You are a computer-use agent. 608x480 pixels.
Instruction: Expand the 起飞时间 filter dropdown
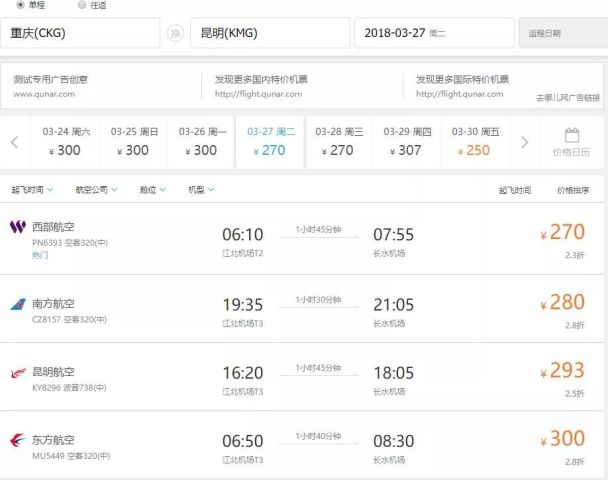coord(32,190)
